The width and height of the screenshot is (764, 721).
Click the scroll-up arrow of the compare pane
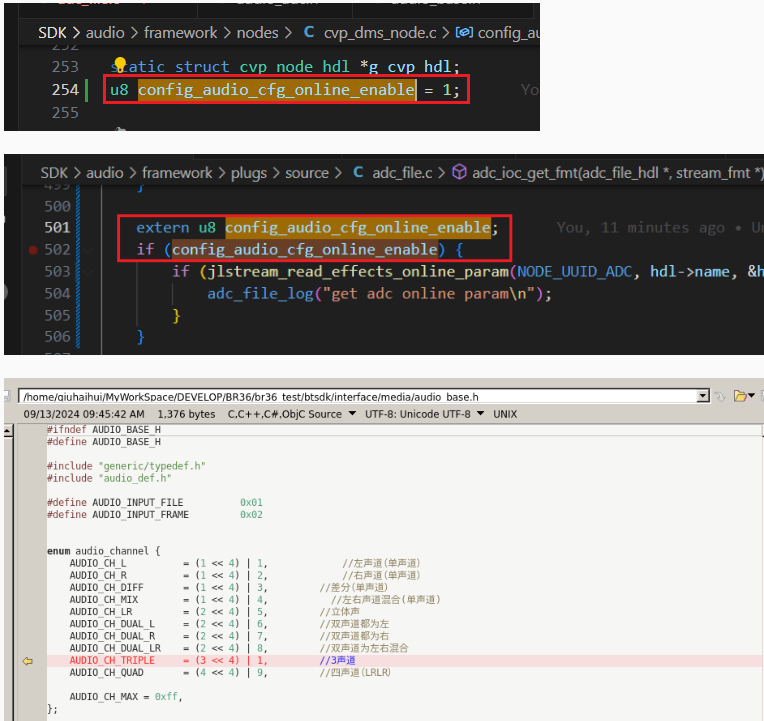[x=8, y=431]
